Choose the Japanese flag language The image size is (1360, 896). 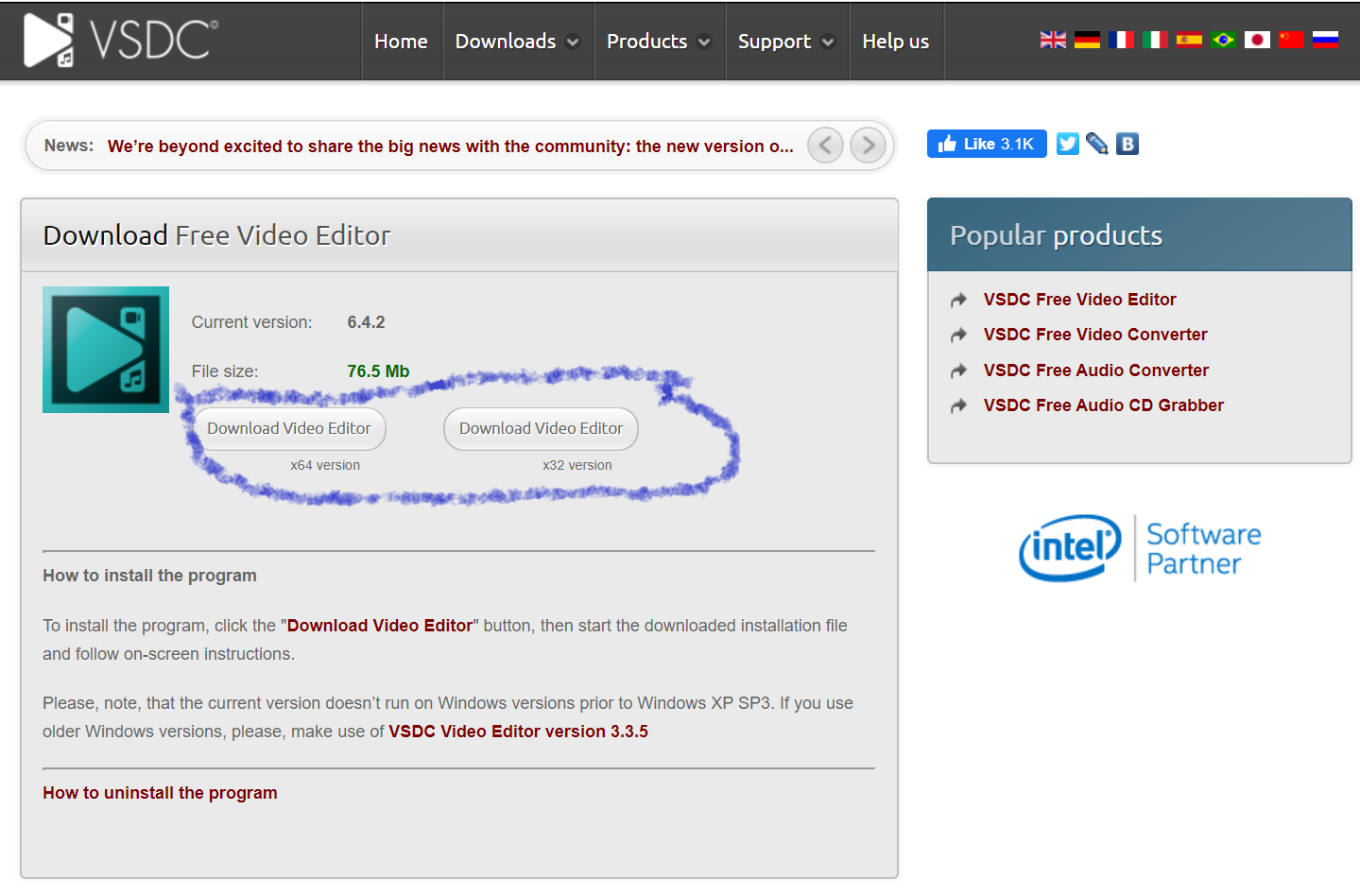click(1257, 40)
